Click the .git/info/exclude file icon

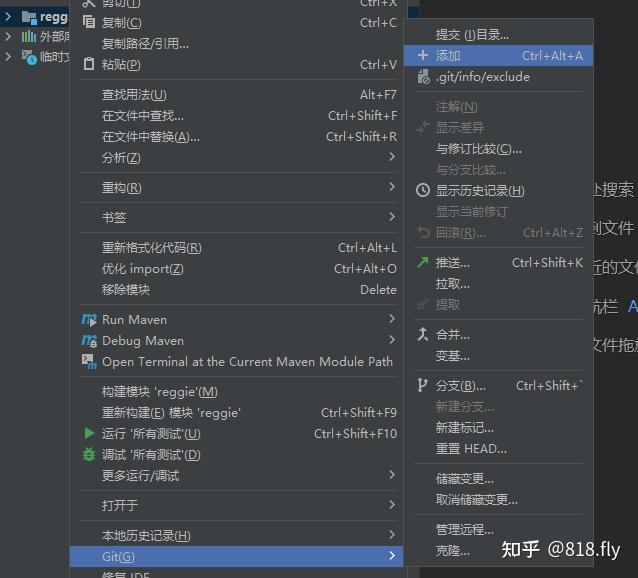[423, 76]
